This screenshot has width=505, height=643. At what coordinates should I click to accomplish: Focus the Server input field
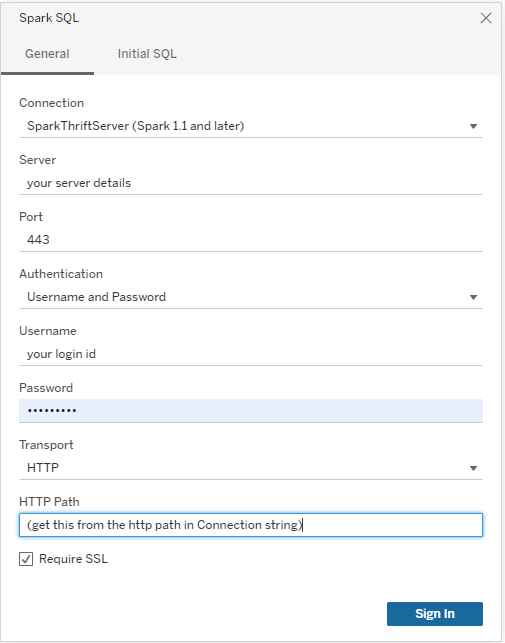(251, 183)
